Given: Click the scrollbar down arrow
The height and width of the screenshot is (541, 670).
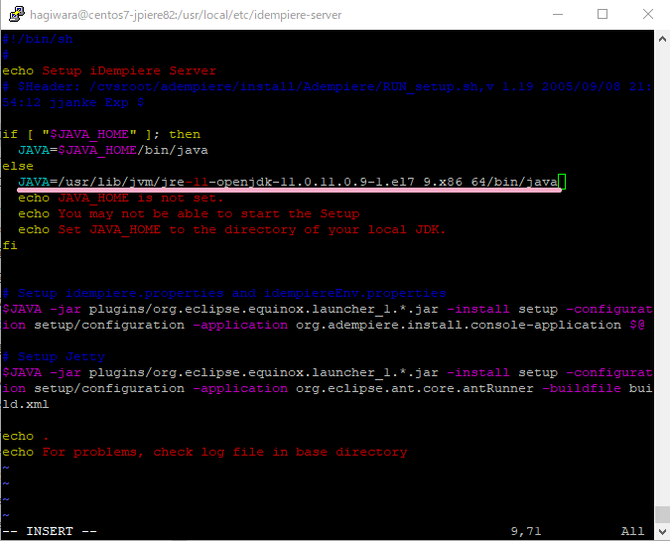Looking at the screenshot, I should tap(662, 532).
